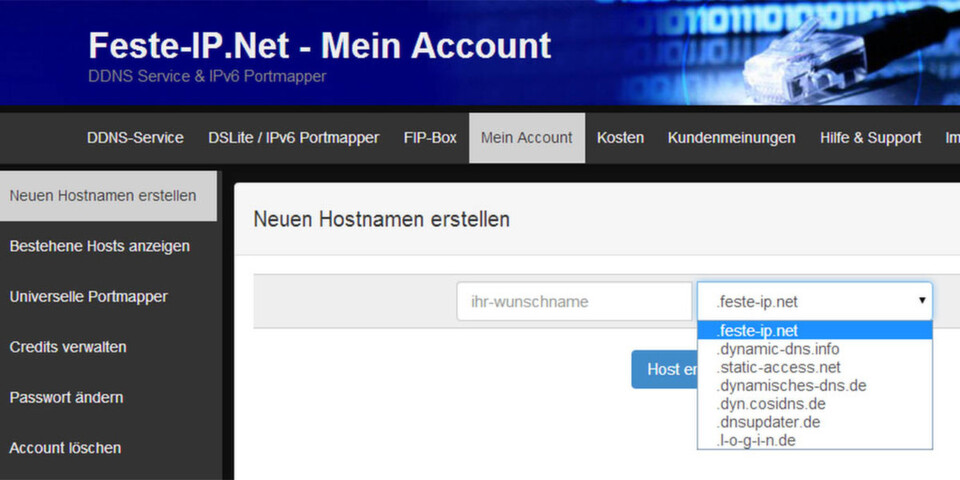Click the blue Host erstellen button

coord(664,369)
